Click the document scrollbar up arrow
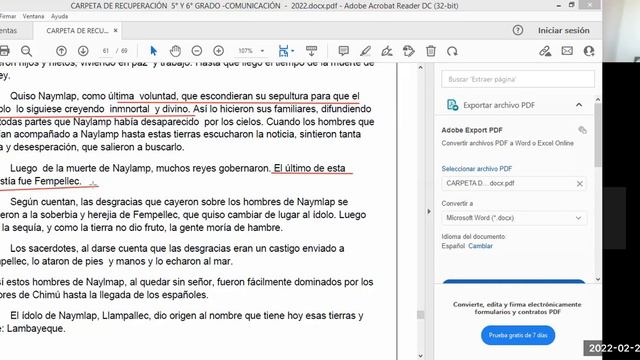 click(x=421, y=67)
